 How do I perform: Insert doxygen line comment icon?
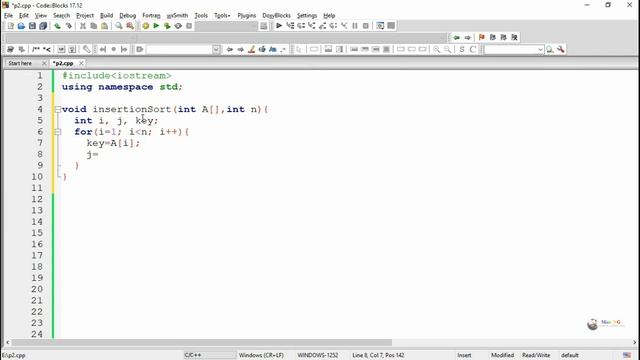47,49
